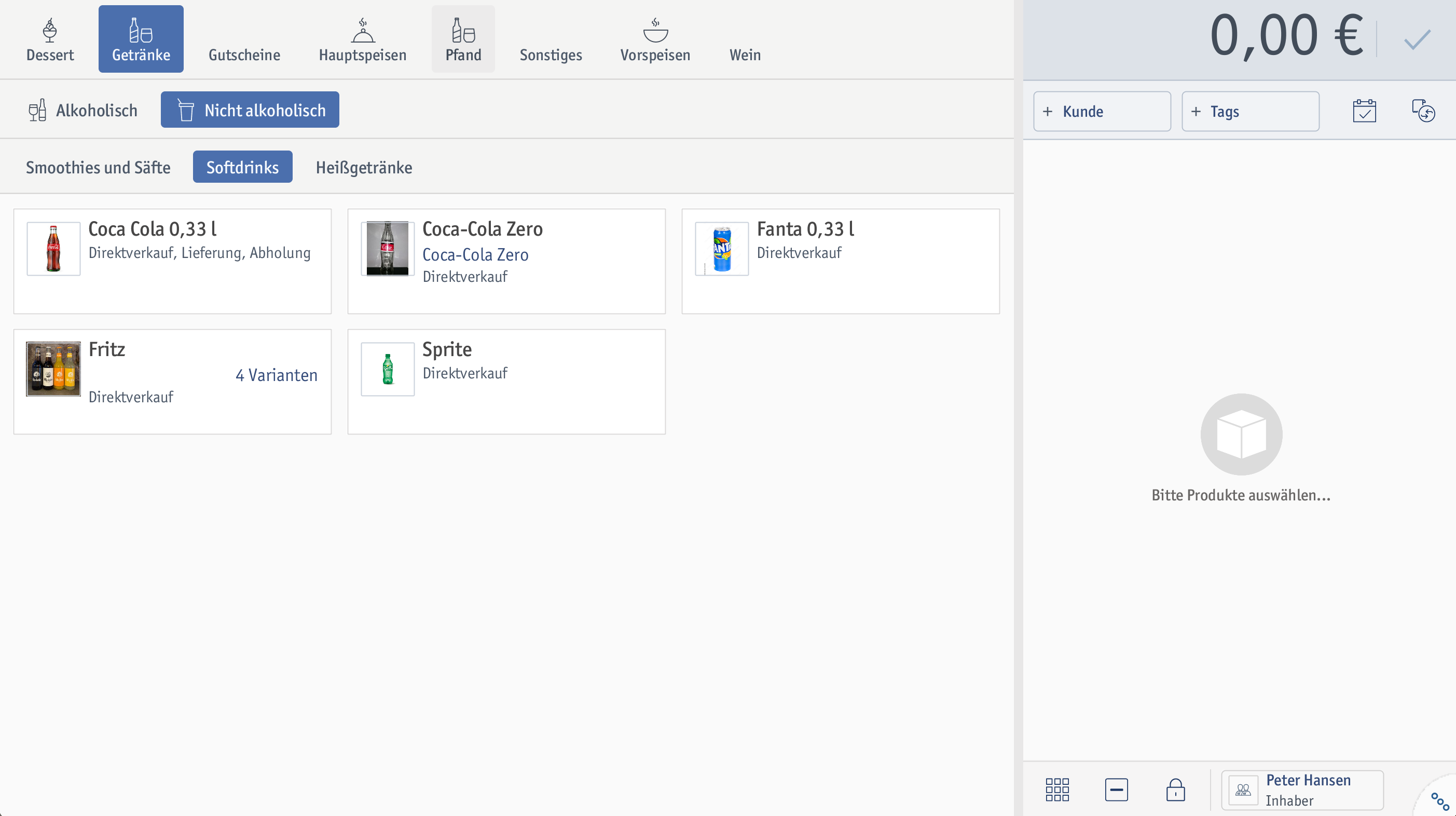Open the Pfand category

(x=463, y=39)
